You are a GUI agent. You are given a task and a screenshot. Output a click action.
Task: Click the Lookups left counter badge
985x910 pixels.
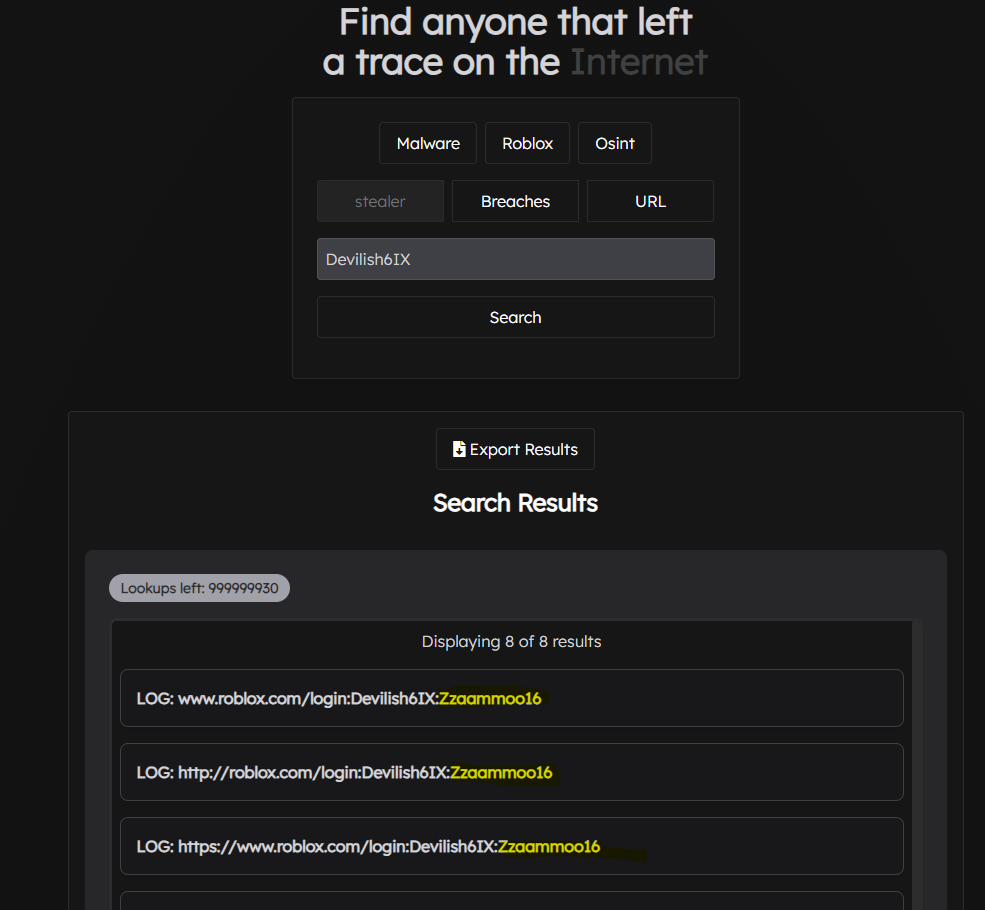click(199, 588)
